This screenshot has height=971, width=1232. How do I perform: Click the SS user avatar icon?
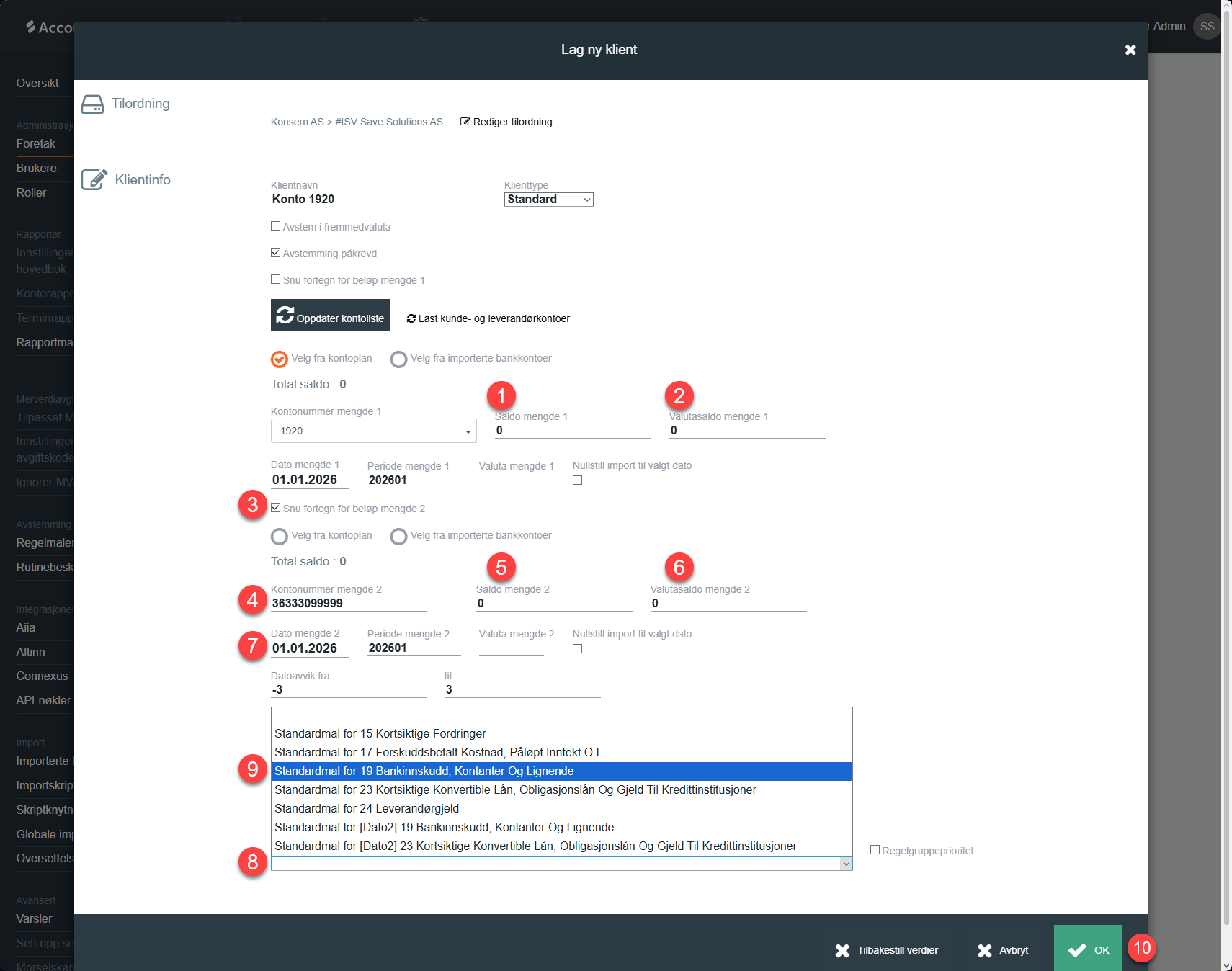tap(1207, 27)
